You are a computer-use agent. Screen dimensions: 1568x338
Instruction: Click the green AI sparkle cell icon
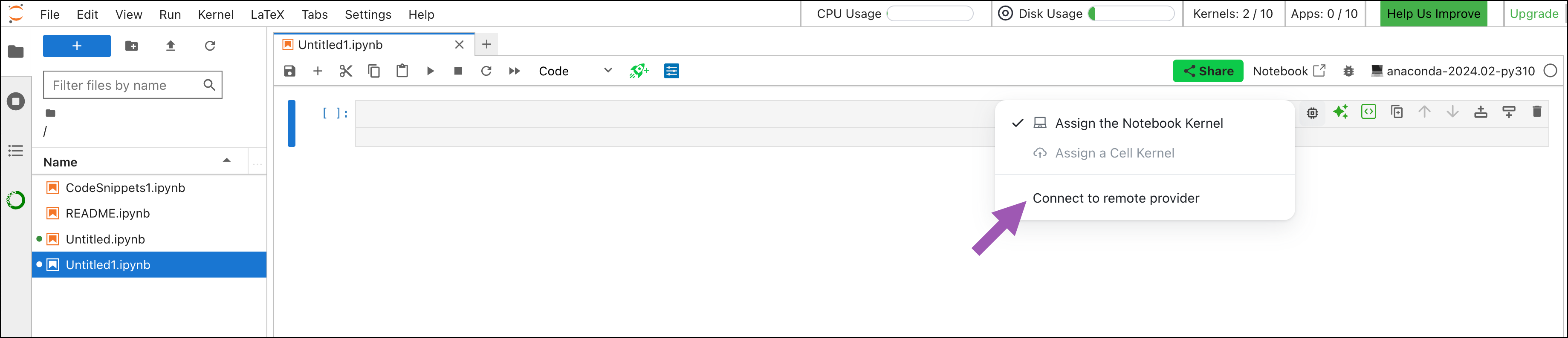coord(1340,111)
